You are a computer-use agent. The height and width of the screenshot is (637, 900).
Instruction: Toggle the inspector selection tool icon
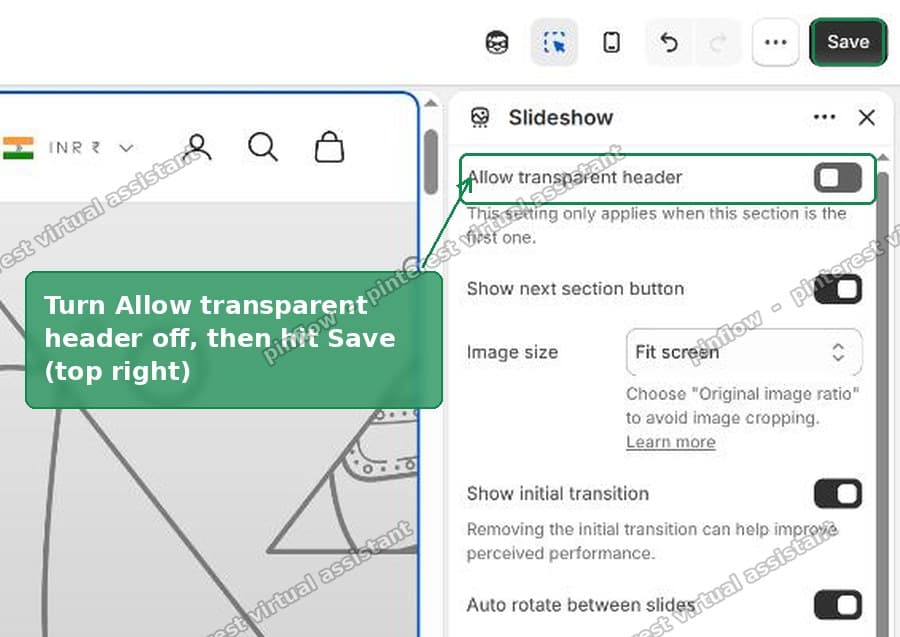click(554, 42)
